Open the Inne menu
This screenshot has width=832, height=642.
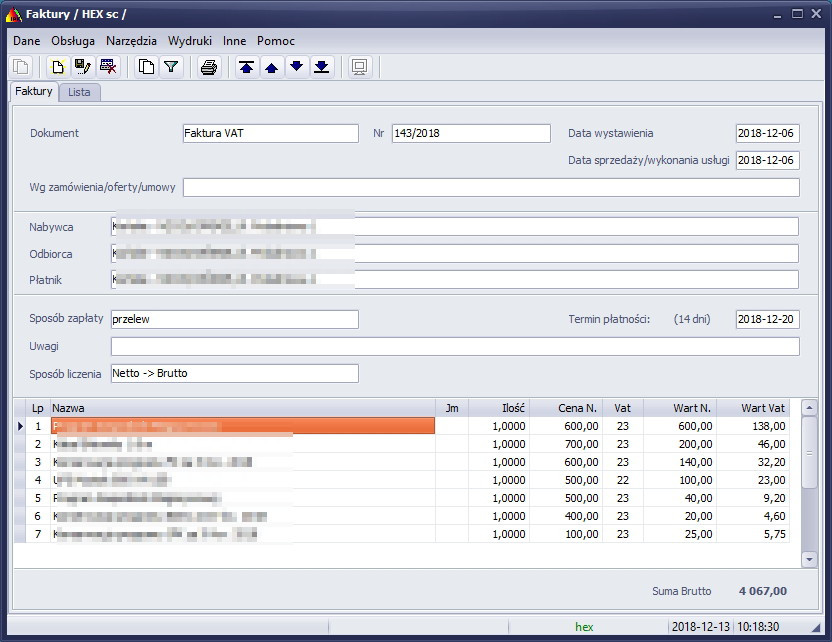tap(234, 41)
